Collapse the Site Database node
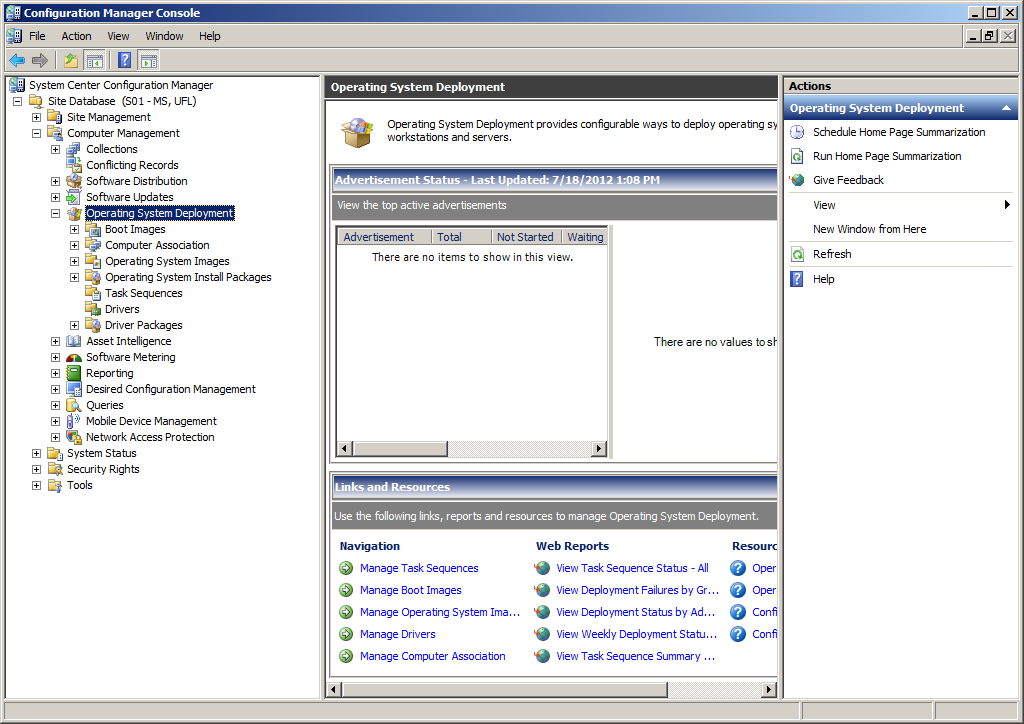Screen dimensions: 1024x724 point(18,101)
